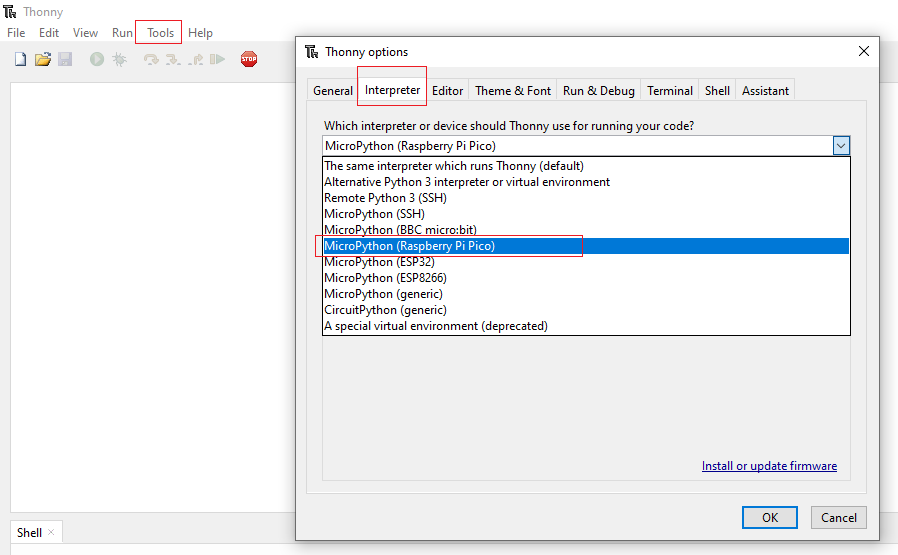Click the New file toolbar icon
This screenshot has width=898, height=555.
pyautogui.click(x=20, y=59)
